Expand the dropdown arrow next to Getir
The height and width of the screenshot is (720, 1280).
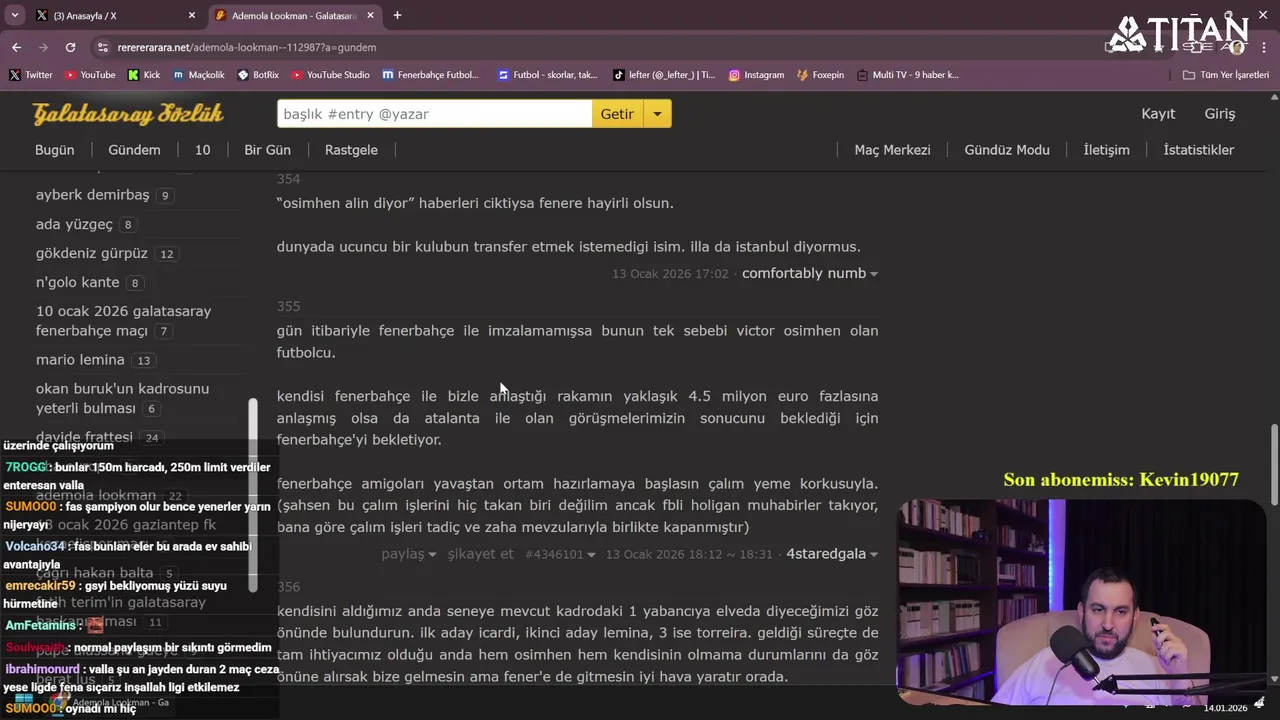pyautogui.click(x=657, y=114)
